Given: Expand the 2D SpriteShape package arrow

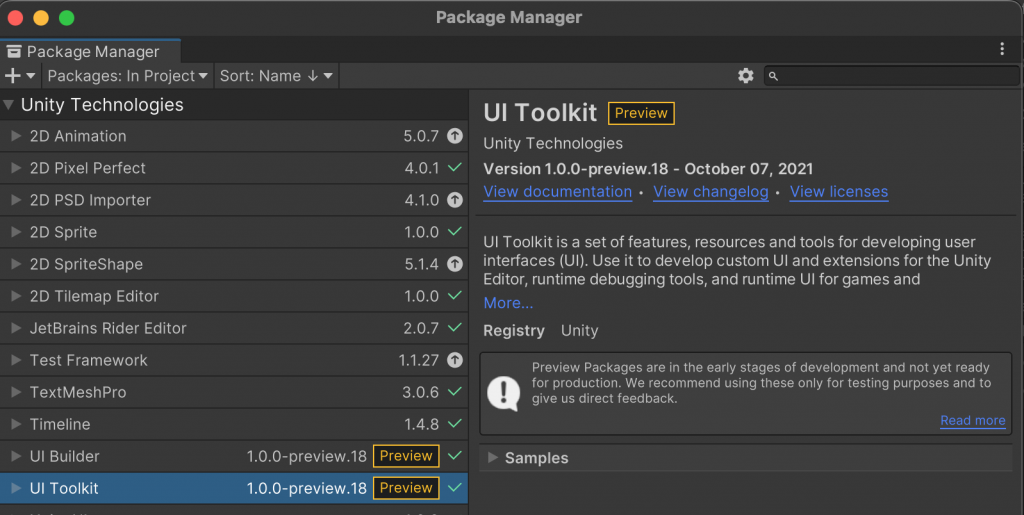Looking at the screenshot, I should point(16,264).
